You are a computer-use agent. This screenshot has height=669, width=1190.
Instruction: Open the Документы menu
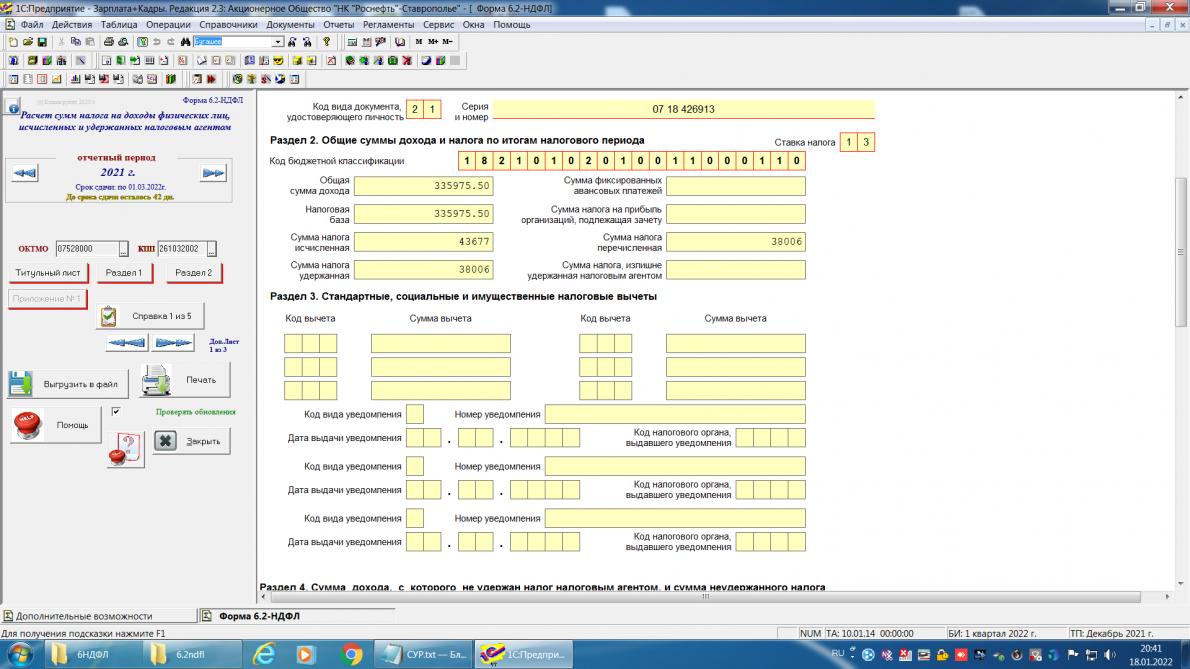290,24
